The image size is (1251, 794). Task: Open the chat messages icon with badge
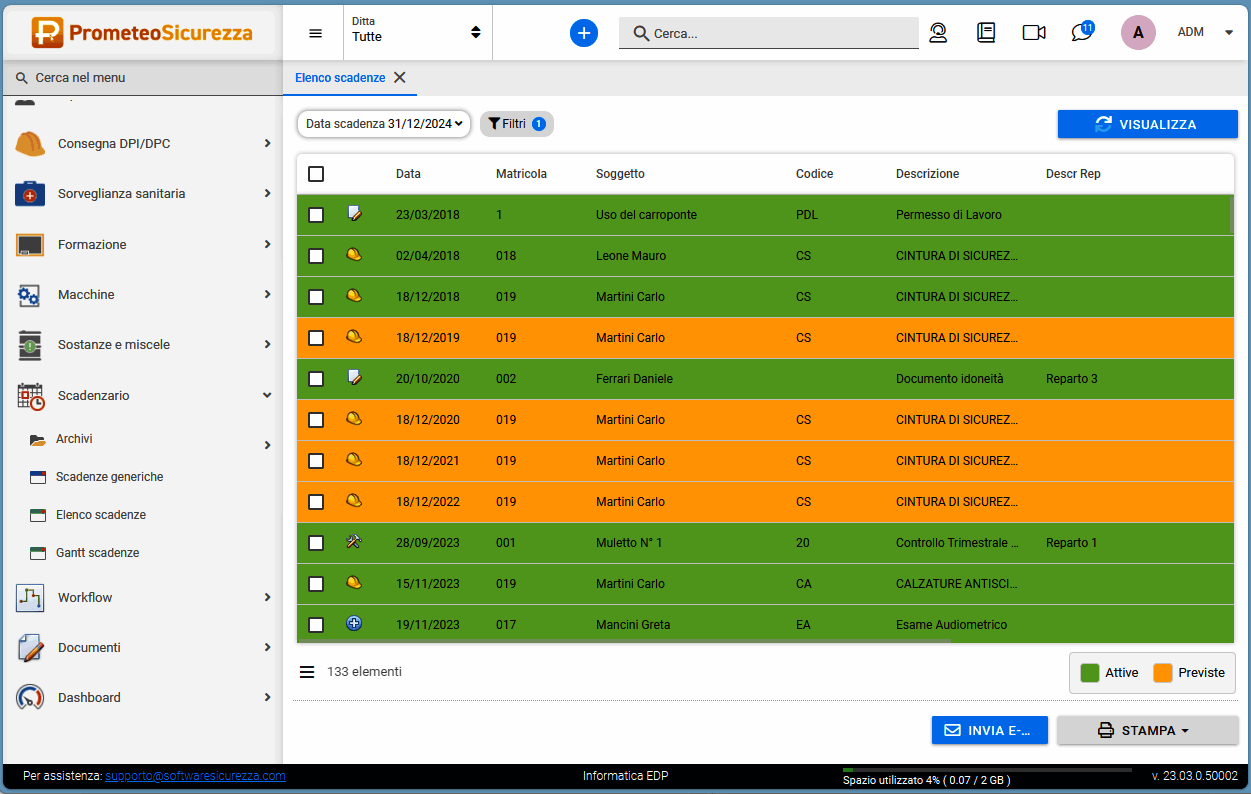coord(1081,32)
